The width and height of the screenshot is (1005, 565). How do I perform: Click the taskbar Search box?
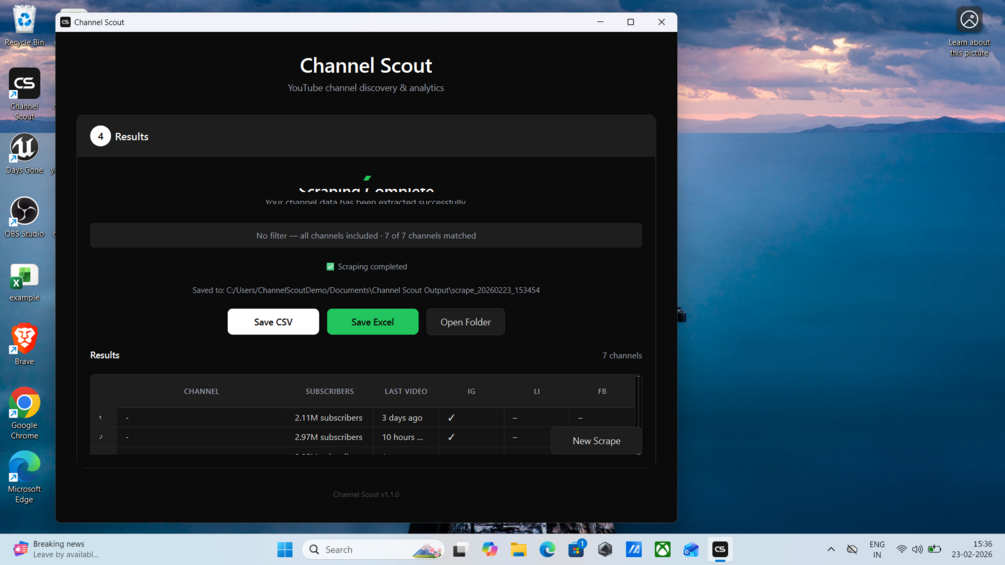373,550
